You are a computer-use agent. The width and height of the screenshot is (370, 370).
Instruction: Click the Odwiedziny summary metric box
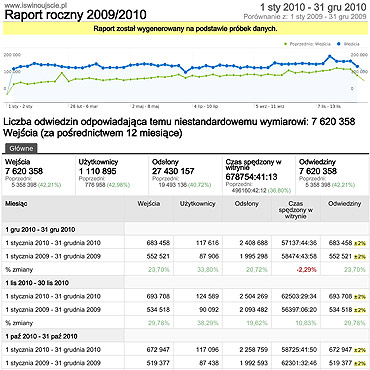coord(332,175)
